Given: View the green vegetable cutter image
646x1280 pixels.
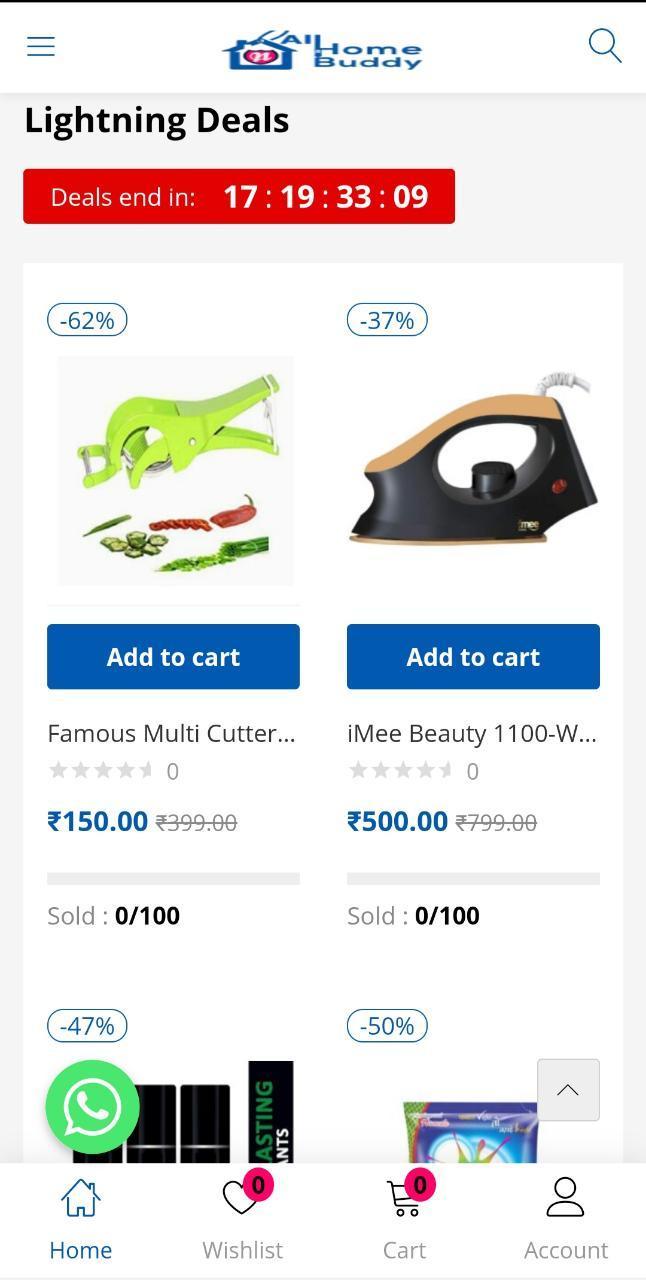Looking at the screenshot, I should [175, 470].
